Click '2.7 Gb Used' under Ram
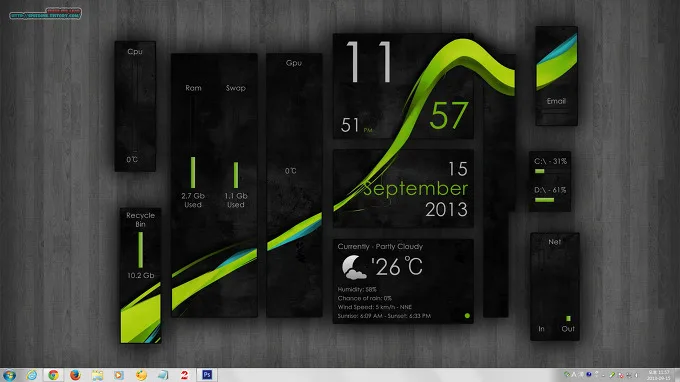 [x=193, y=200]
